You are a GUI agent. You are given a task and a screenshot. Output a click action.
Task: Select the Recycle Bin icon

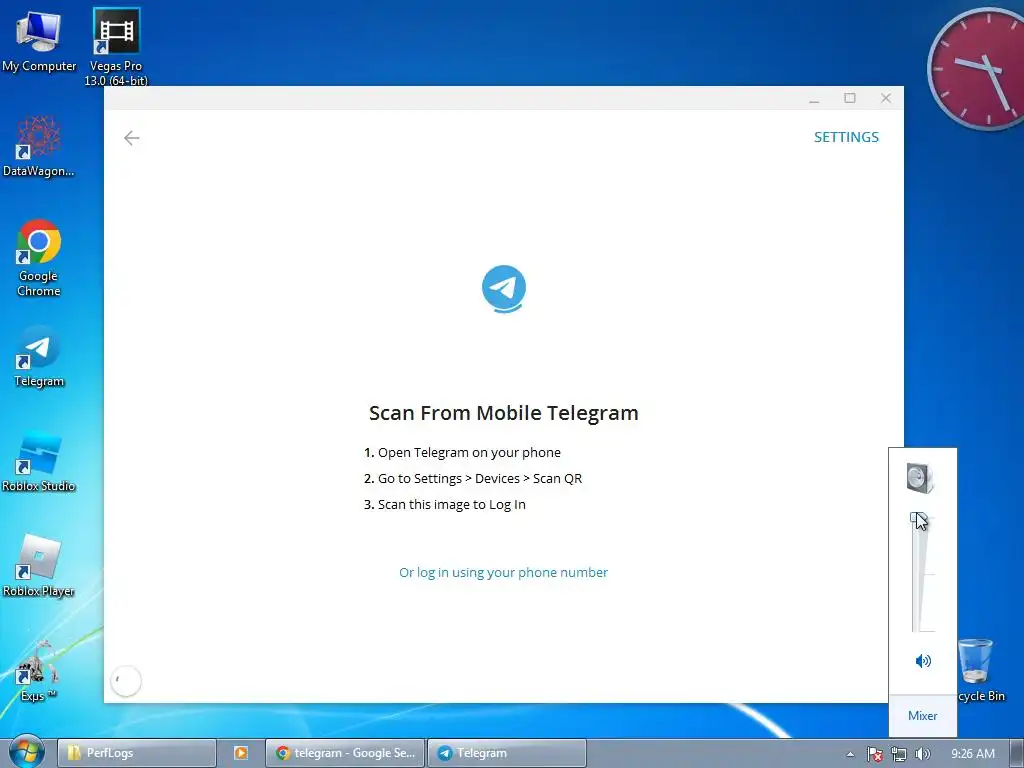click(x=979, y=670)
